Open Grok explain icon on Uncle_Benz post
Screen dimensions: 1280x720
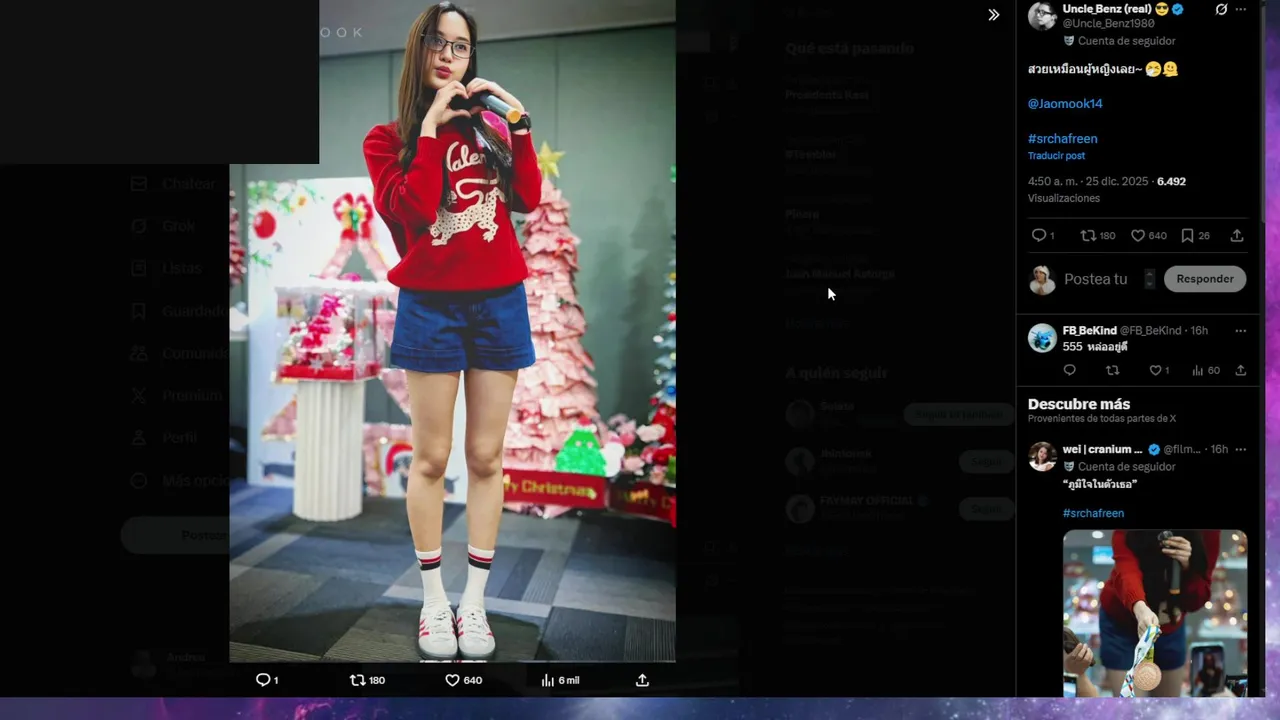tap(1221, 10)
